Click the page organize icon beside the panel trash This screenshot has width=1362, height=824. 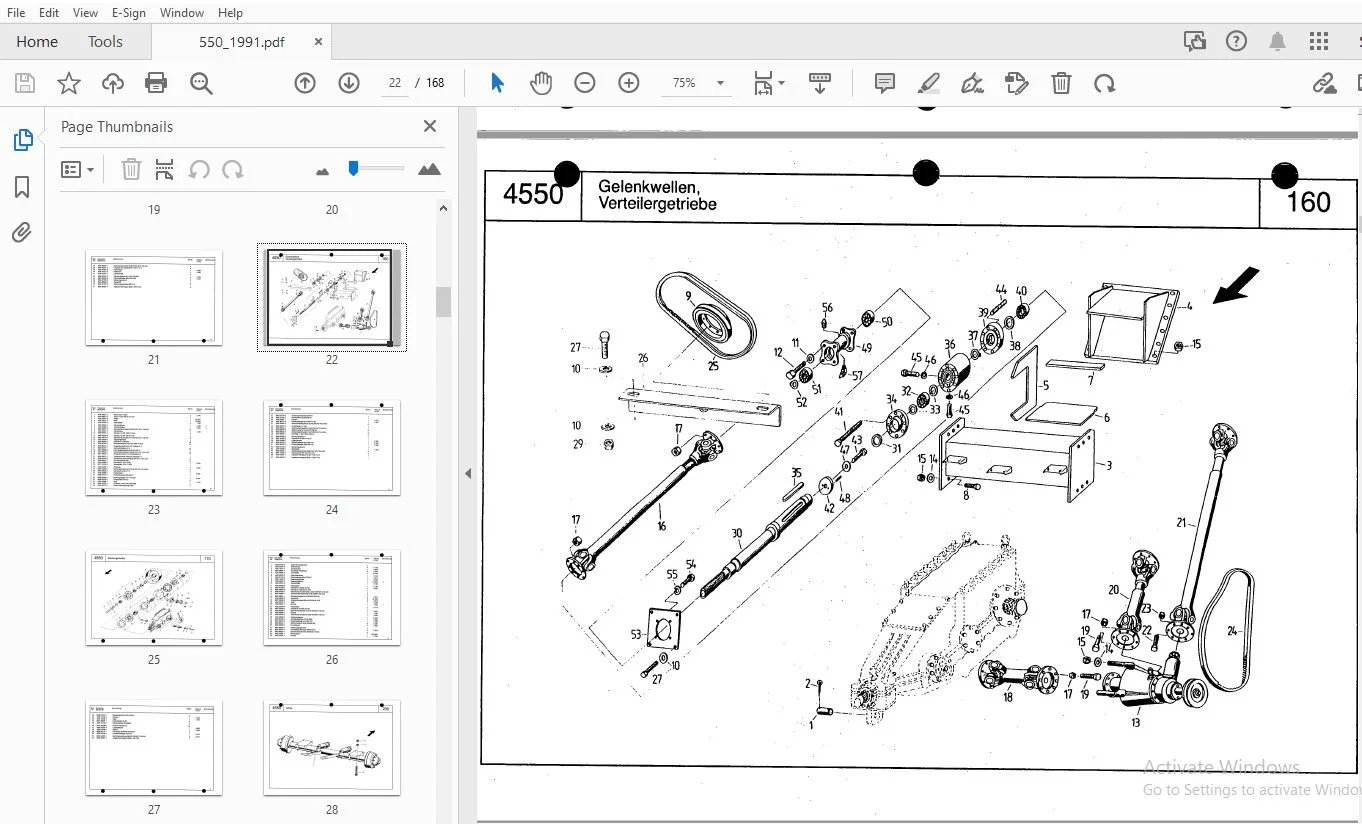click(165, 169)
